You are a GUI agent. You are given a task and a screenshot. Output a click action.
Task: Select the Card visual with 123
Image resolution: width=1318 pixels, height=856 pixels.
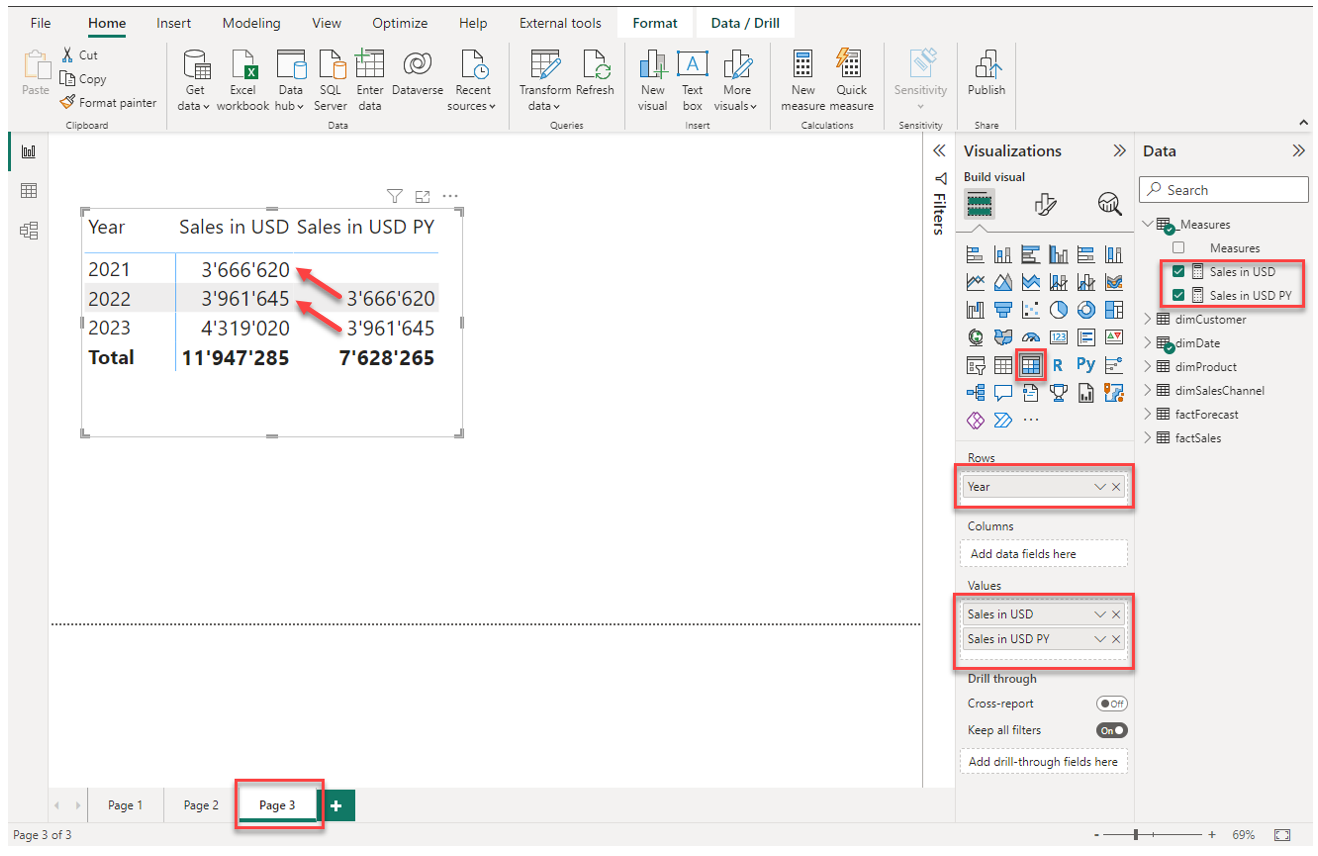1059,338
